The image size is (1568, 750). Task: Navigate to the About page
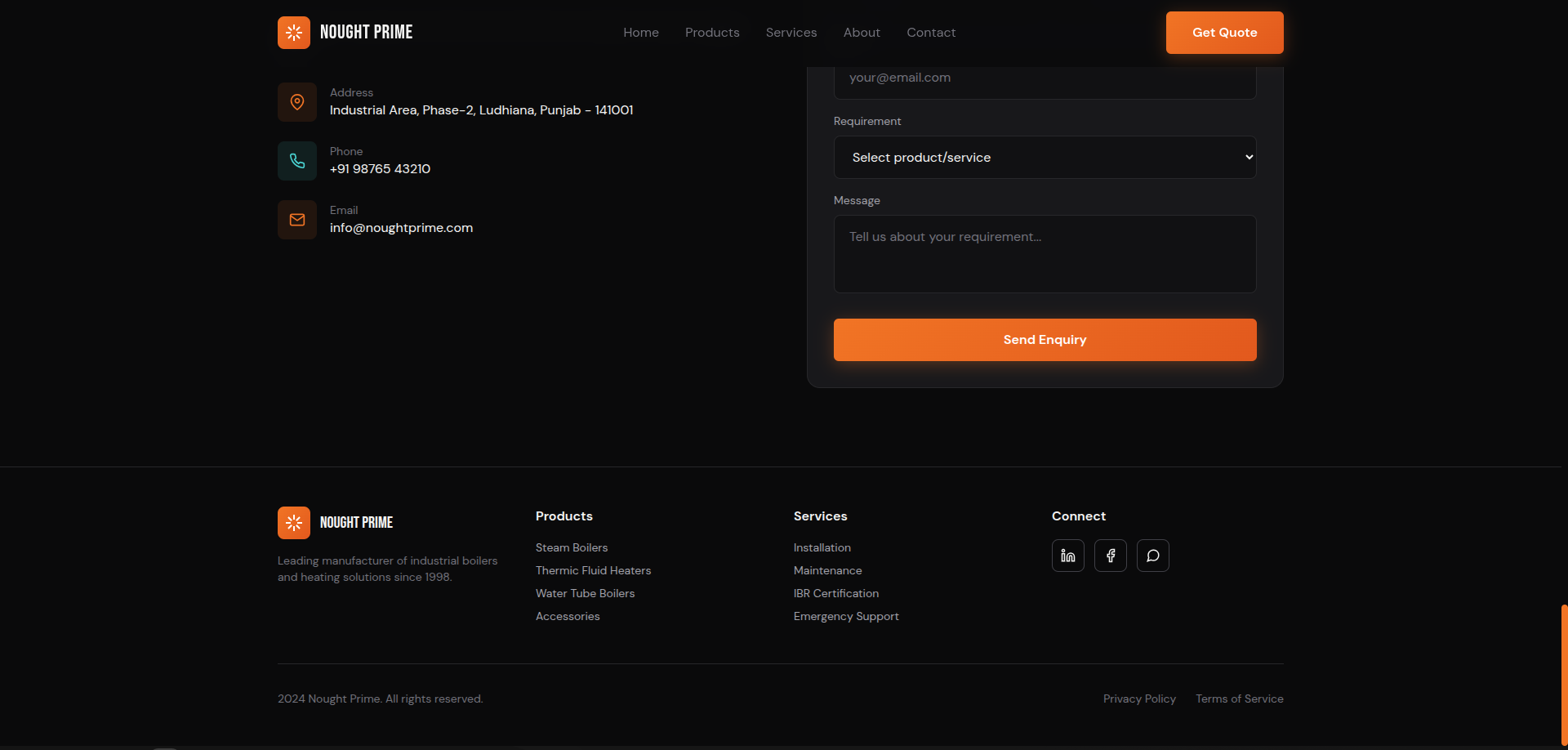coord(862,33)
